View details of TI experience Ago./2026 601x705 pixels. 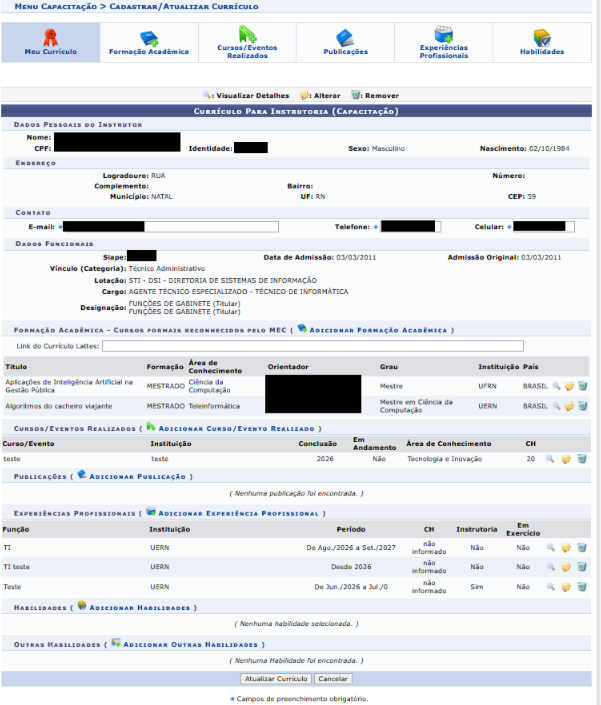(x=551, y=548)
